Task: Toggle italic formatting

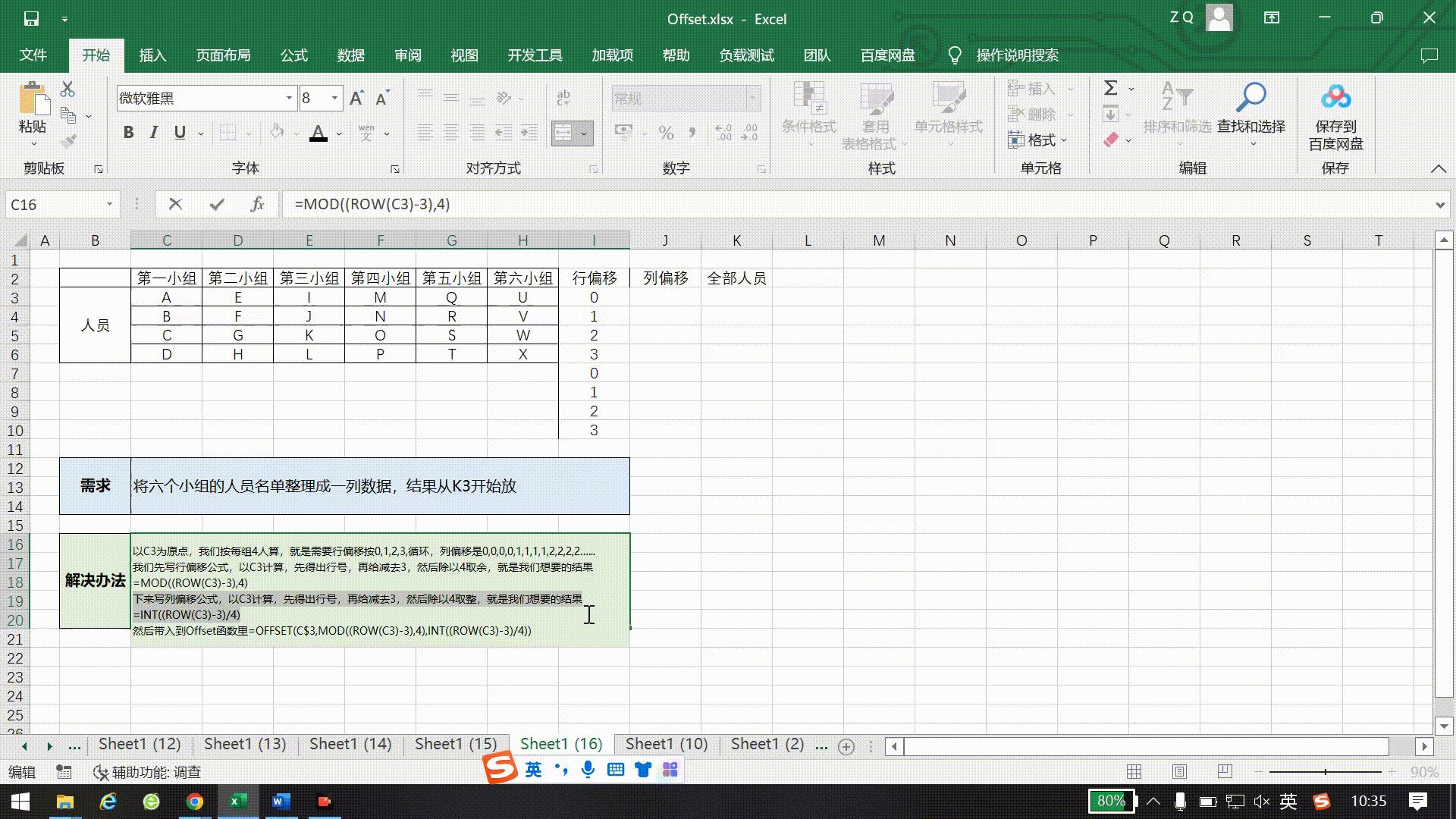Action: (x=153, y=132)
